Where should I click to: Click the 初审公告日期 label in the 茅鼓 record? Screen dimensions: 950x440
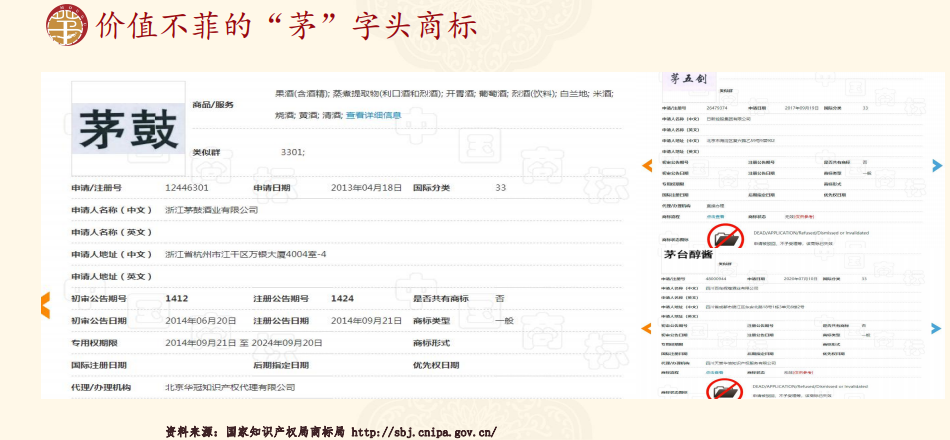[x=99, y=321]
